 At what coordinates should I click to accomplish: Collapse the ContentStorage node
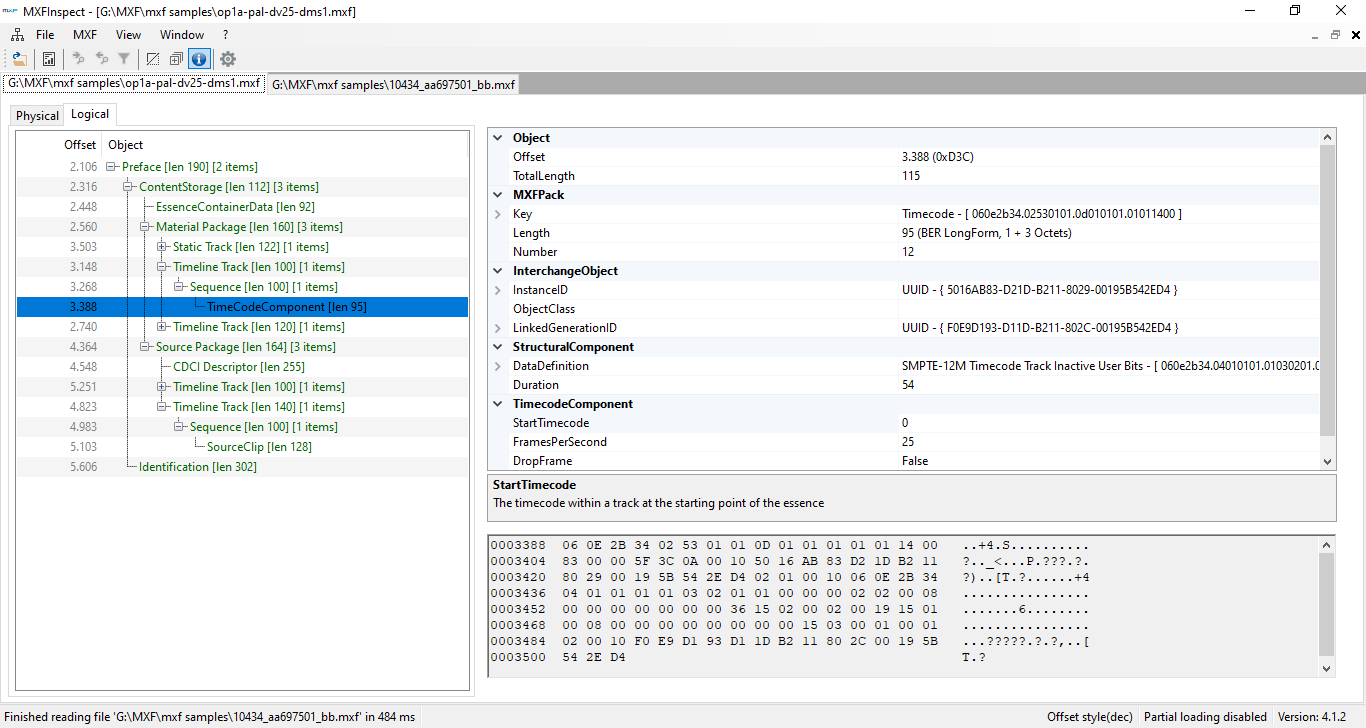click(129, 187)
